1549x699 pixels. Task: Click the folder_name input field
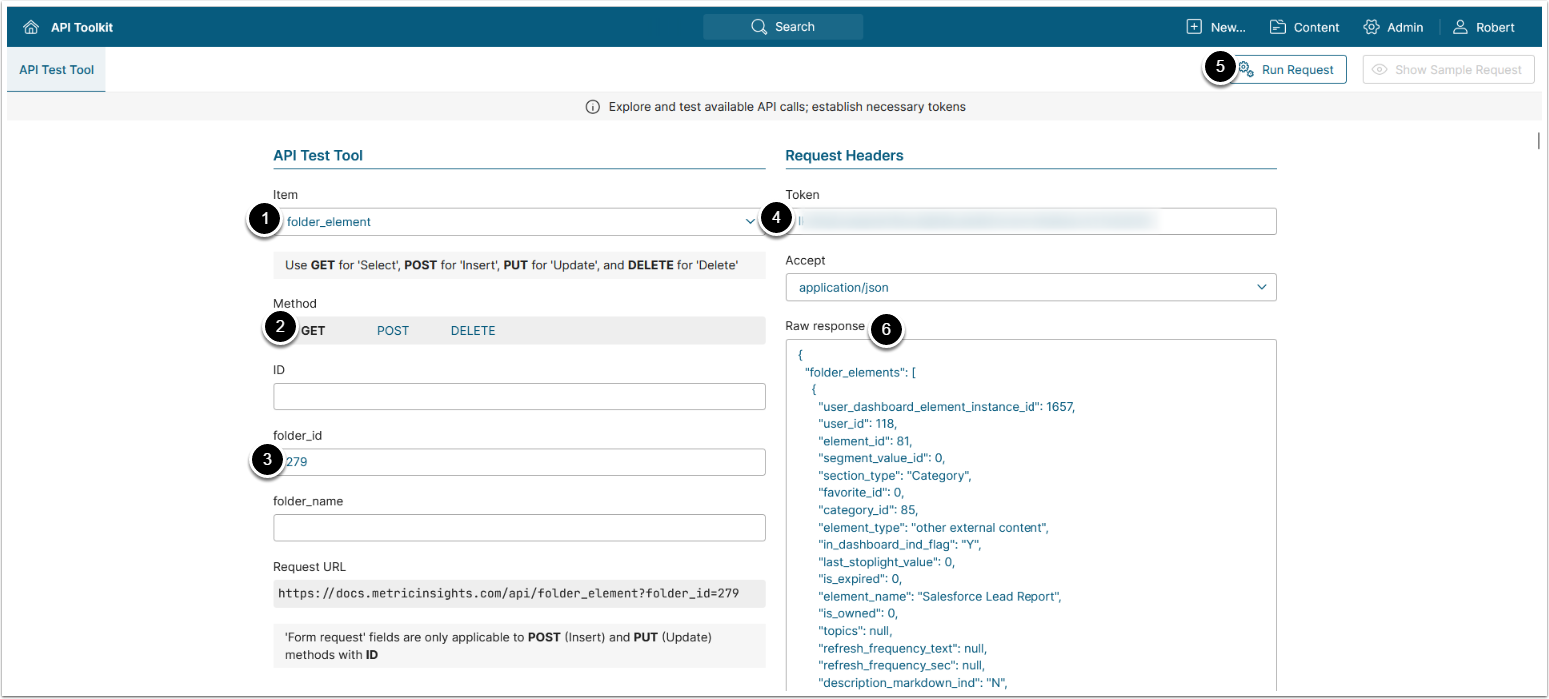pos(519,528)
